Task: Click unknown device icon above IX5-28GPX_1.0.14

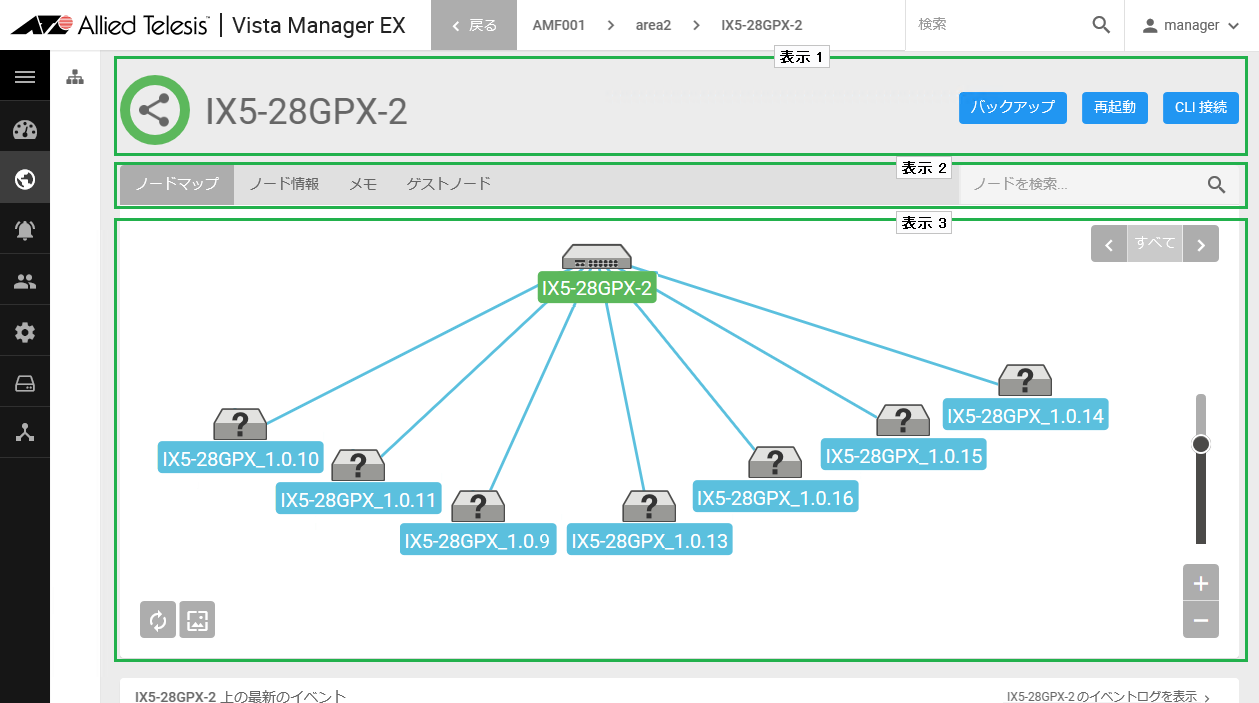Action: point(1025,380)
